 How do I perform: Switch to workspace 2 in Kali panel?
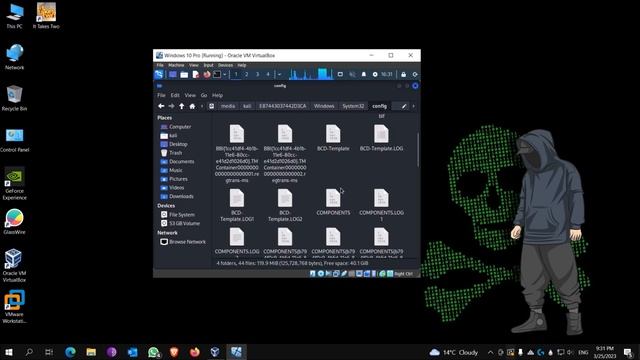[247, 74]
